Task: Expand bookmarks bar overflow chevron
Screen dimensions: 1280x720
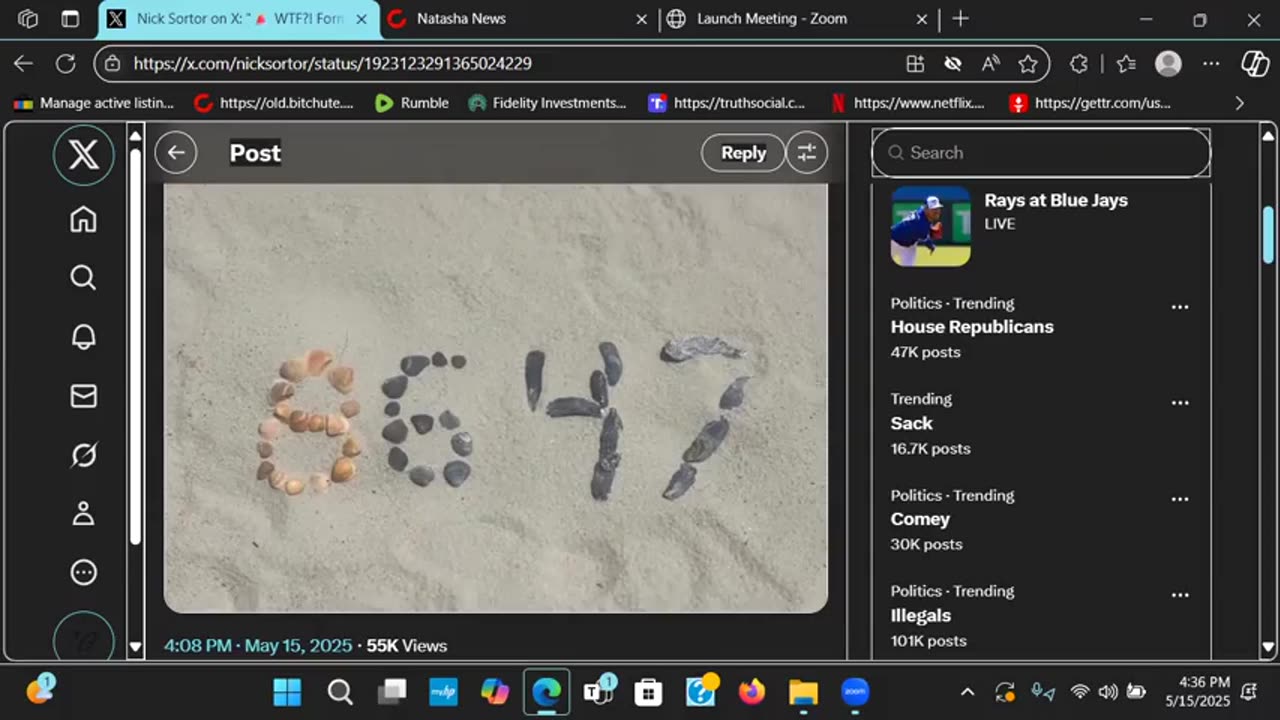Action: pos(1240,103)
